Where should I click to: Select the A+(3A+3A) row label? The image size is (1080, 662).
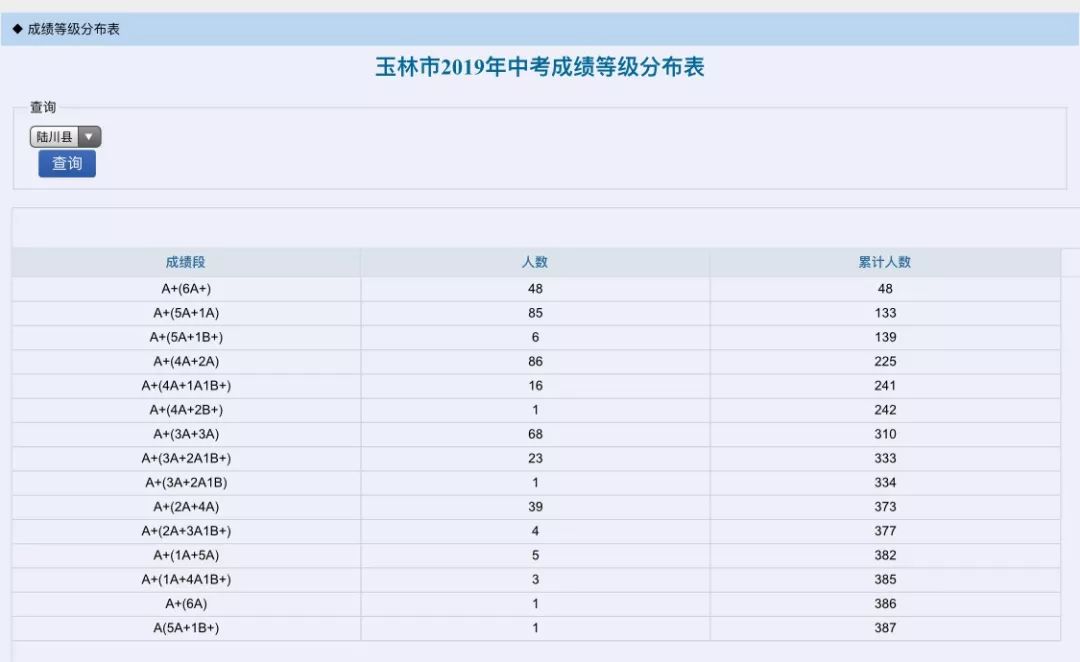click(x=186, y=434)
